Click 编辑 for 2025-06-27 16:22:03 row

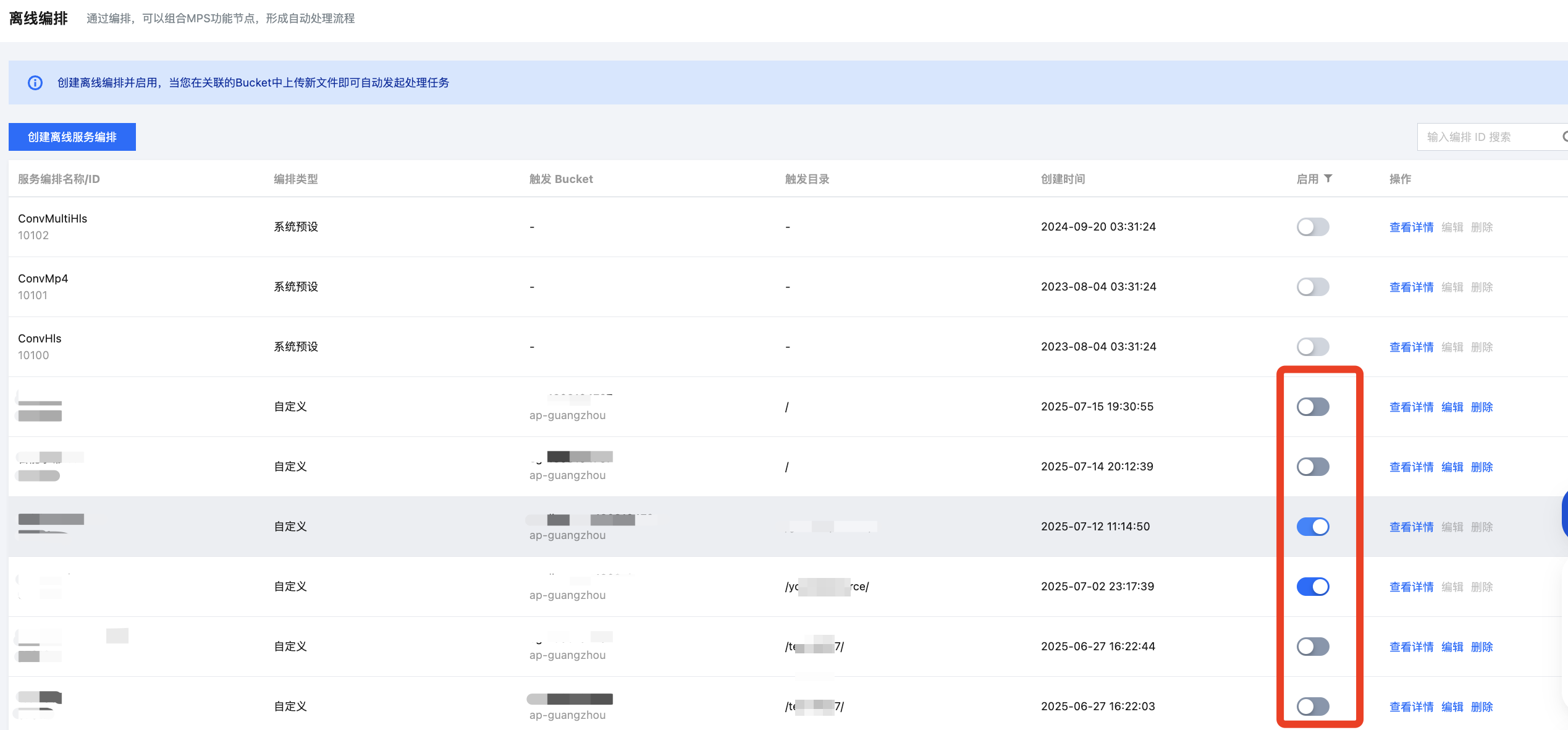pos(1452,707)
